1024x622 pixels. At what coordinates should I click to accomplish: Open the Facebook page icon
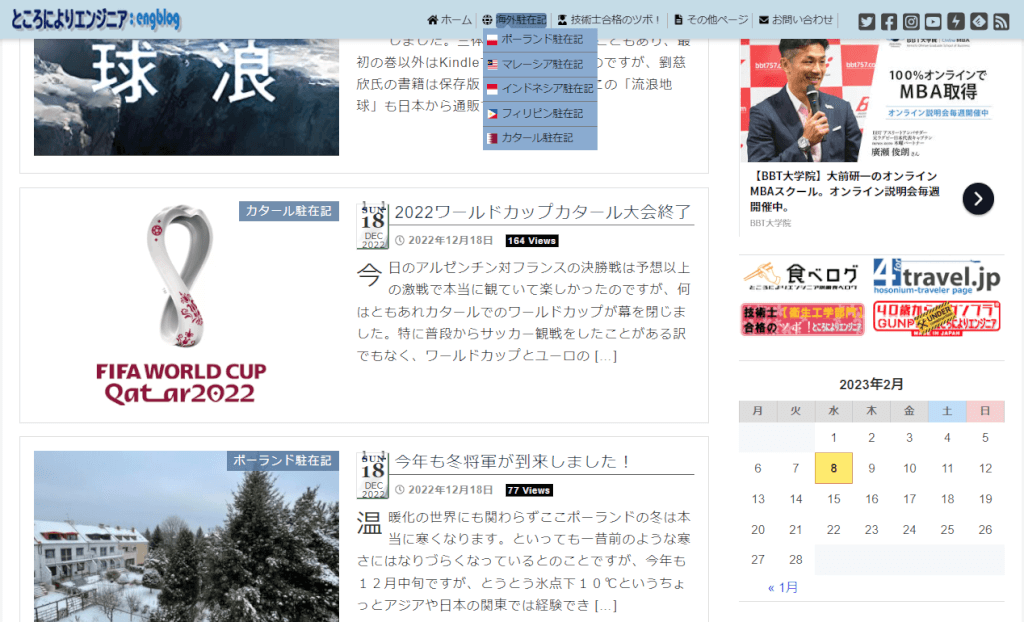click(x=889, y=22)
